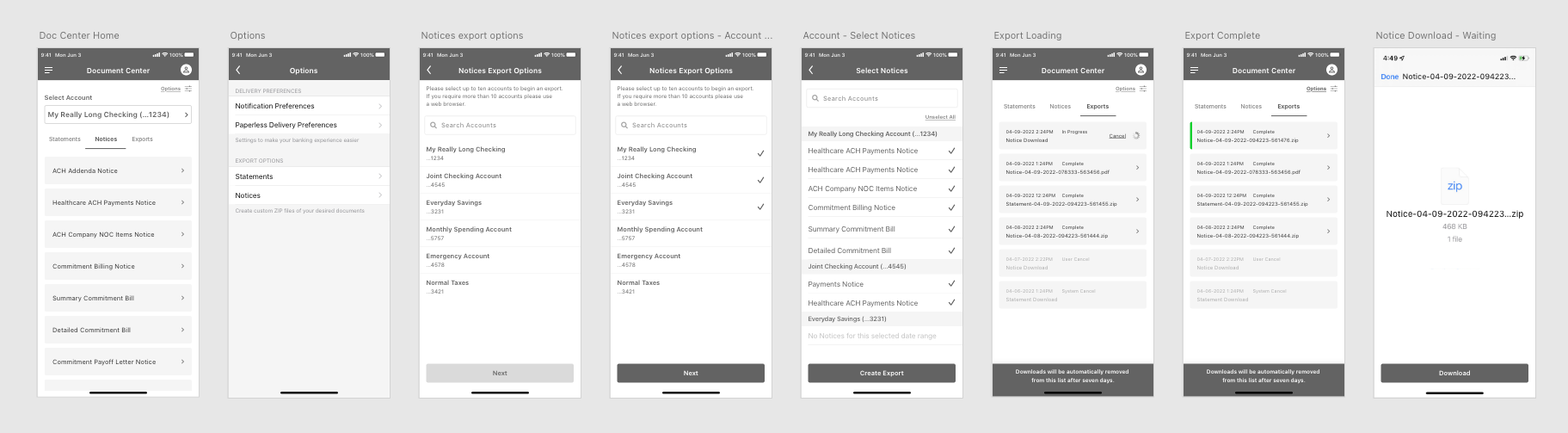Open hamburger menu on Doc Center Home screen
Screen dimensions: 1568x433
48,71
